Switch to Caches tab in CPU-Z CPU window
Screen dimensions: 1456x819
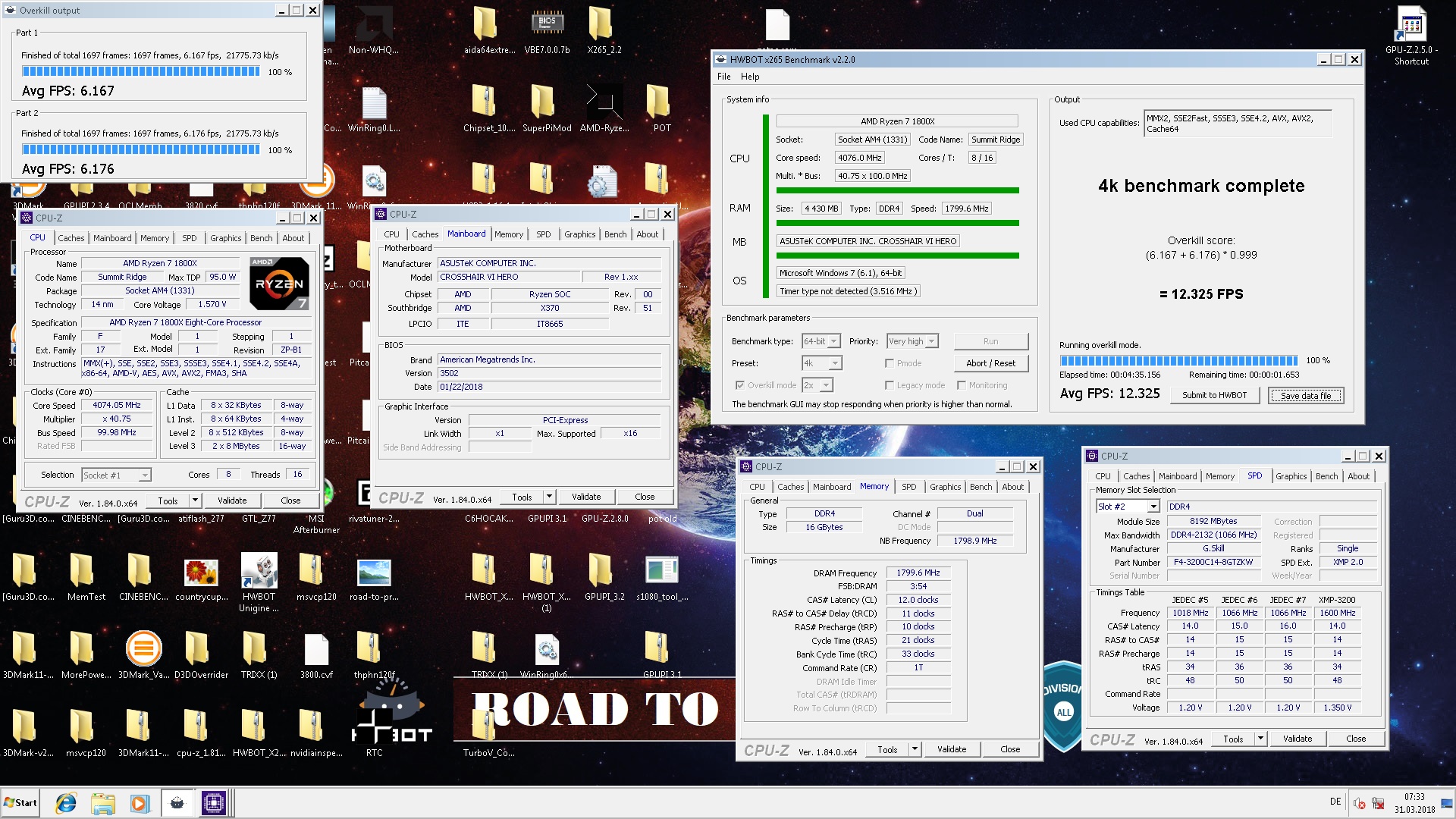click(x=71, y=238)
